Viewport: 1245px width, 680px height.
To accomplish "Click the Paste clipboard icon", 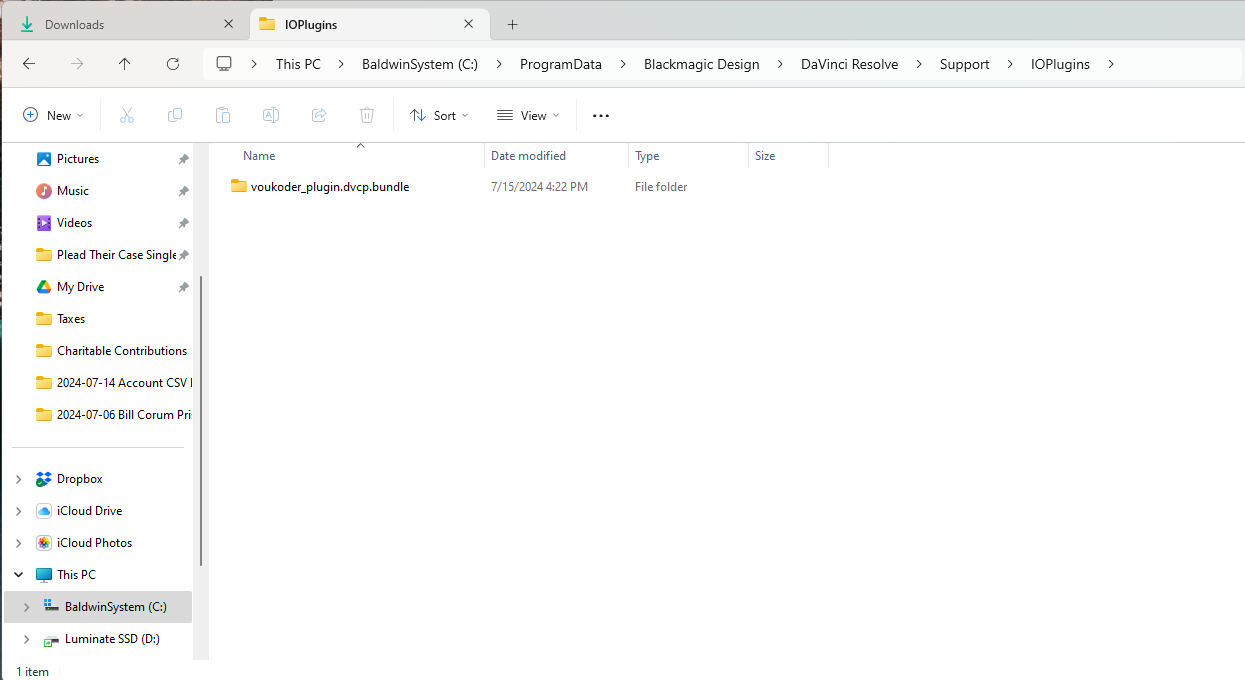I will (223, 116).
